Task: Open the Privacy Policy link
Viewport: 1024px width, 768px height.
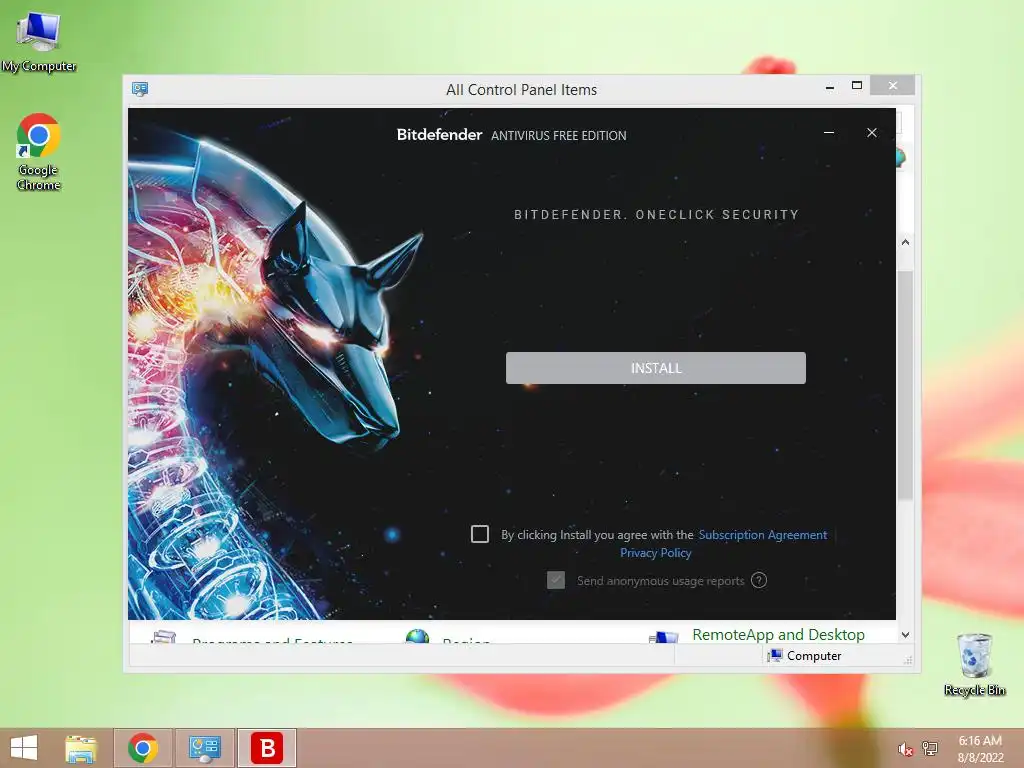Action: coord(656,552)
